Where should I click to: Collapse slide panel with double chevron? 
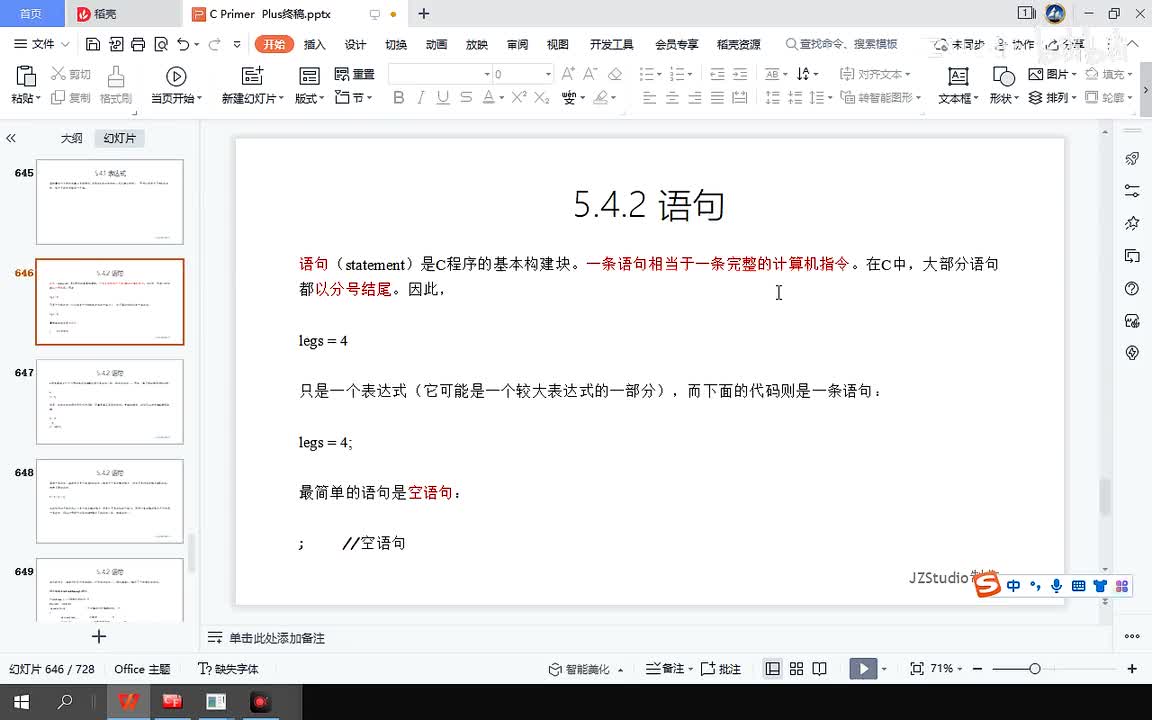tap(10, 138)
